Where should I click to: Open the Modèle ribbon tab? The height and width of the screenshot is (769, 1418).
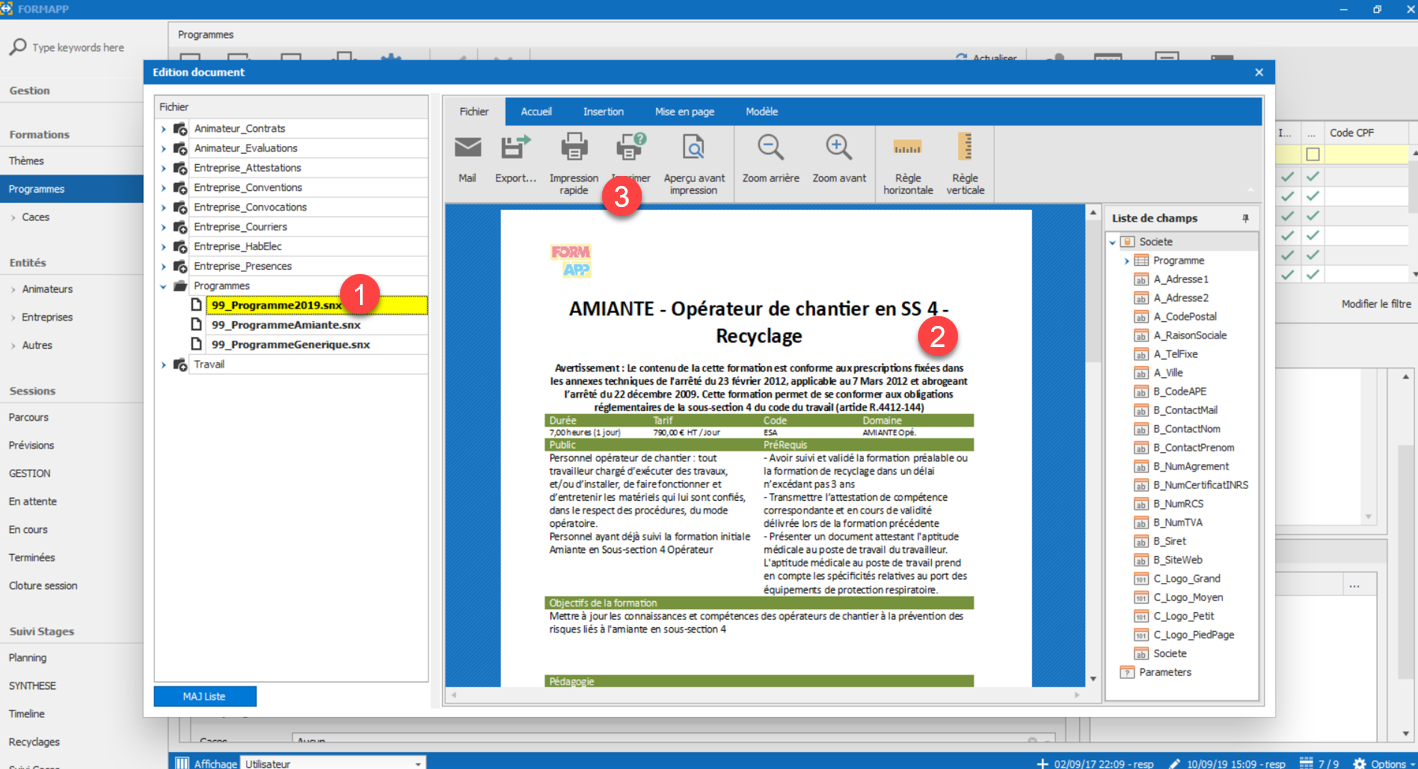[x=762, y=112]
